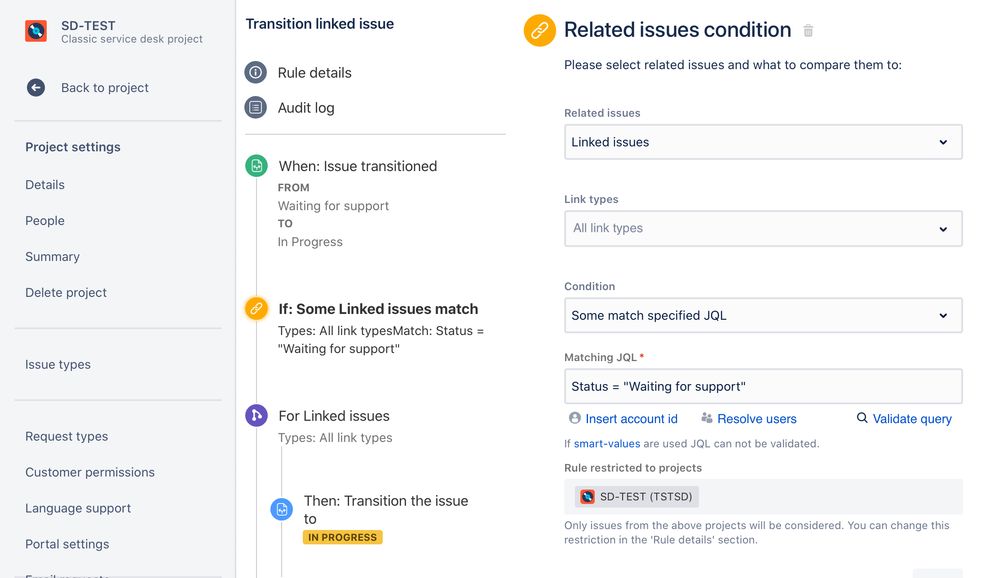The width and height of the screenshot is (999, 578).
Task: Expand the Link types dropdown
Action: pyautogui.click(x=763, y=229)
